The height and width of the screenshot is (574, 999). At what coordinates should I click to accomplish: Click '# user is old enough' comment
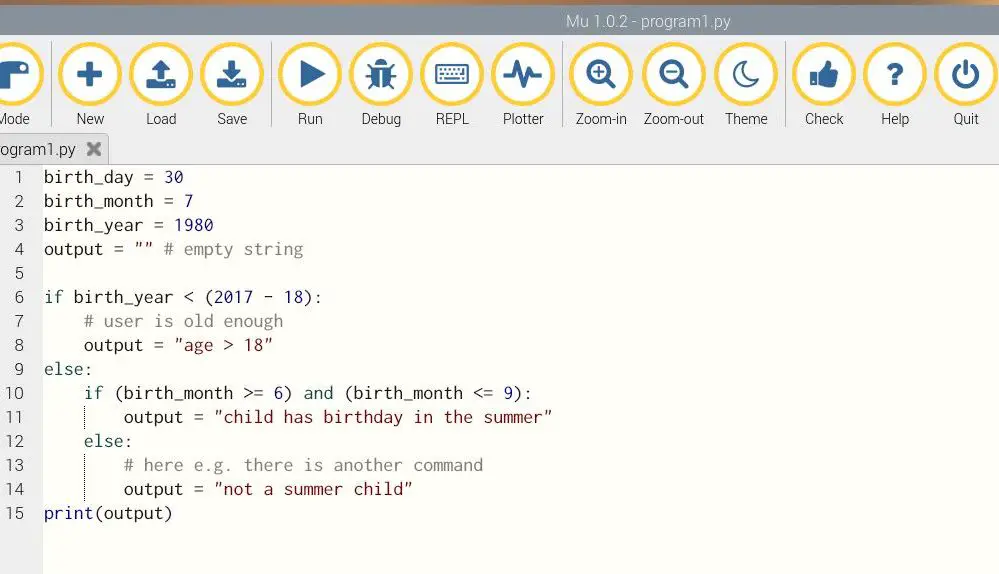click(x=183, y=321)
